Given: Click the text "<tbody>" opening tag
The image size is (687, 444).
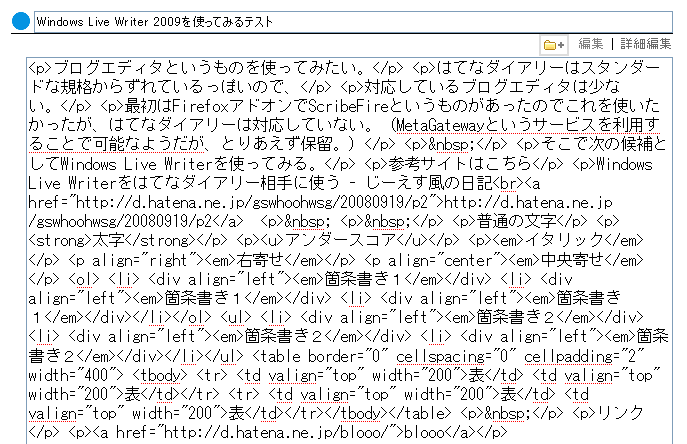Looking at the screenshot, I should coord(160,376).
